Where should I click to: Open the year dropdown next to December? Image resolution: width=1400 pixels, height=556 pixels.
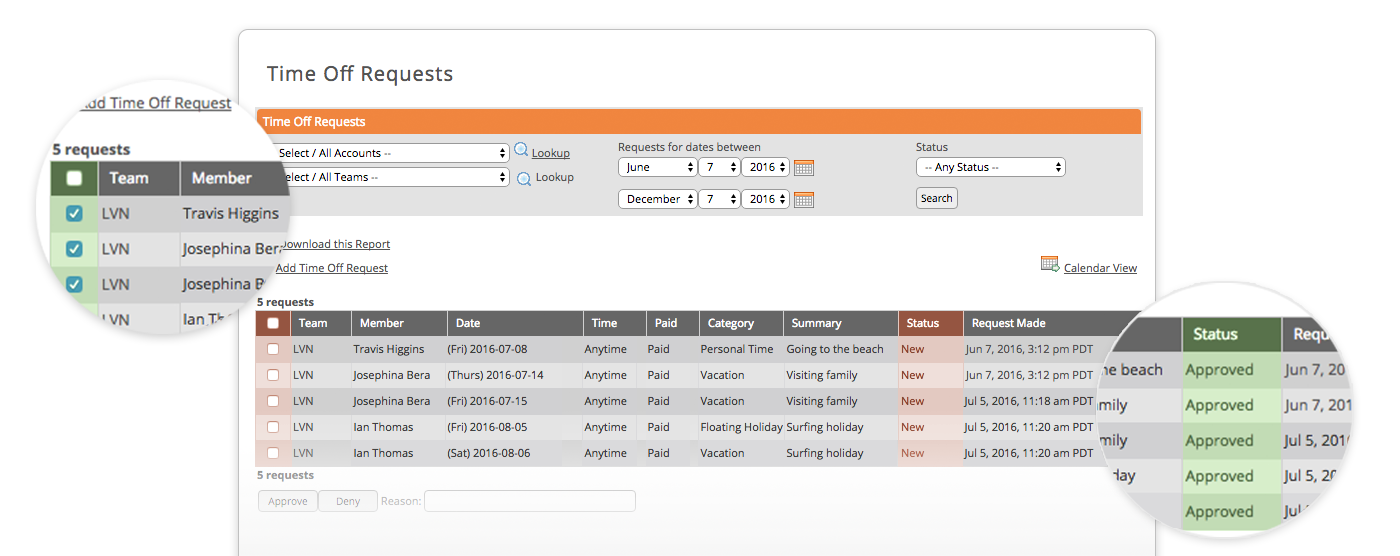coord(766,199)
